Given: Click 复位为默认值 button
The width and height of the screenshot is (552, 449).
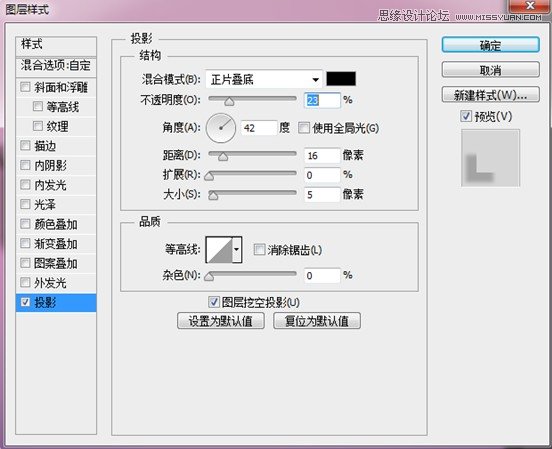Looking at the screenshot, I should [x=317, y=321].
